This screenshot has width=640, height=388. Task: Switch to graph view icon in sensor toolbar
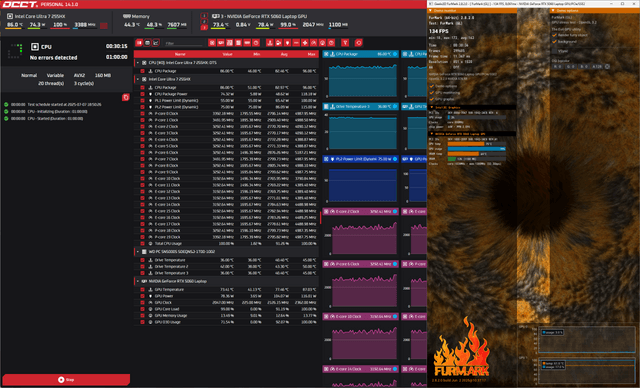point(156,42)
